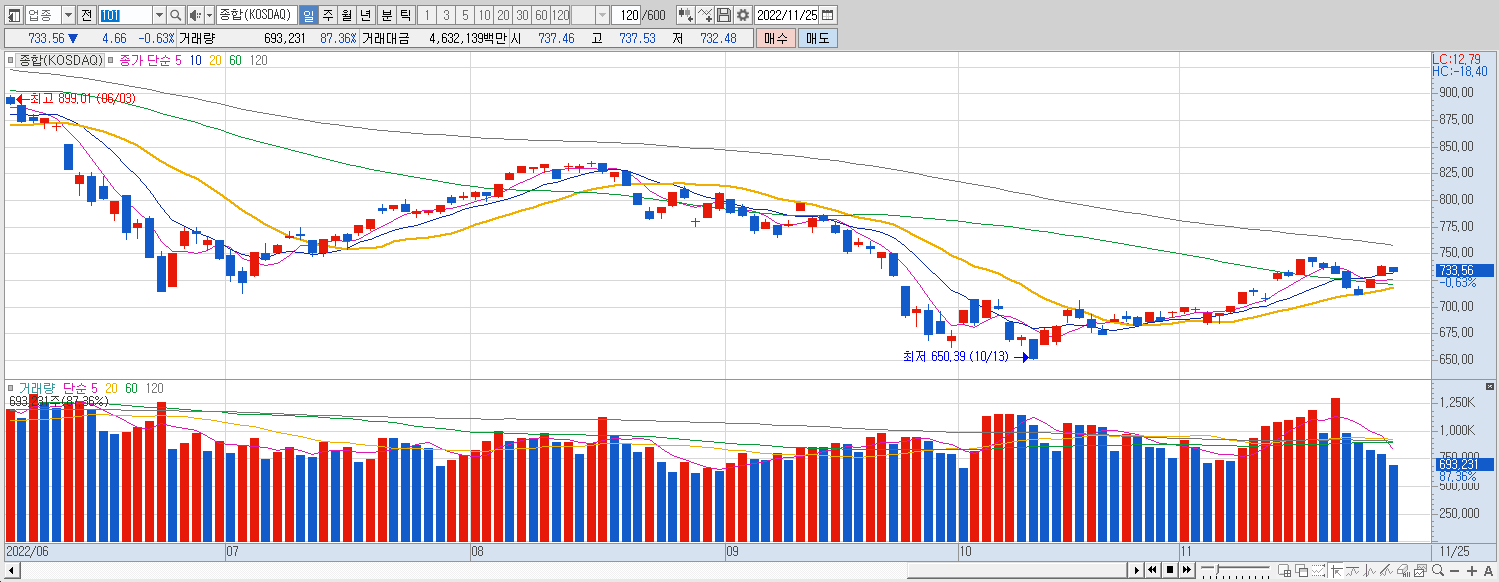Click the moving average line tool icon
Image resolution: width=1499 pixels, height=582 pixels.
[1352, 570]
